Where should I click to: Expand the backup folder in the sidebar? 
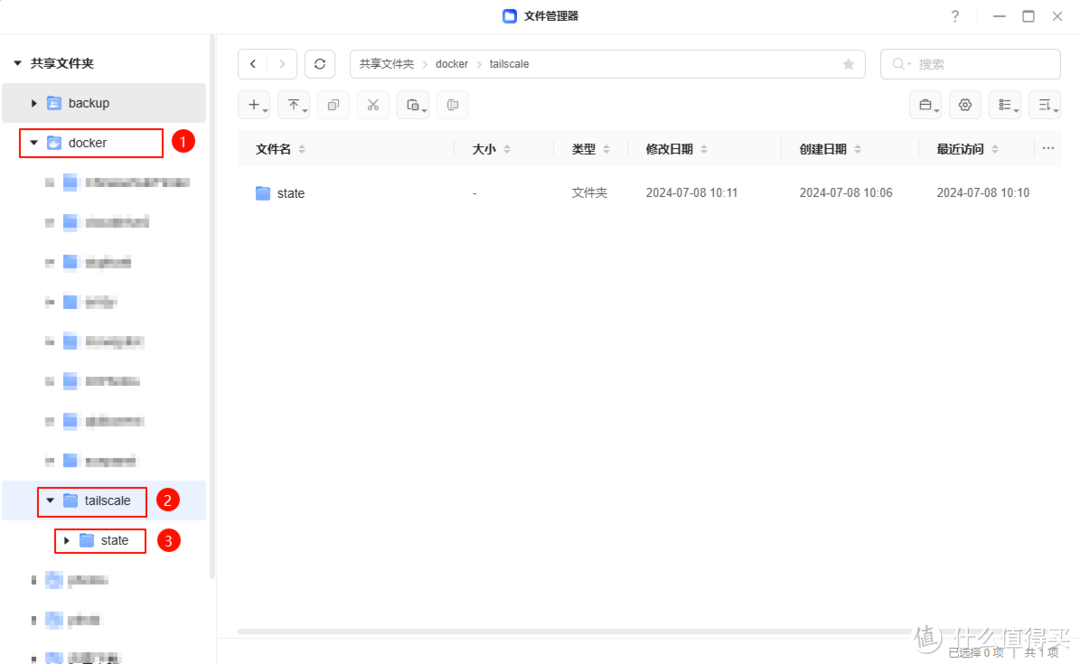coord(33,102)
